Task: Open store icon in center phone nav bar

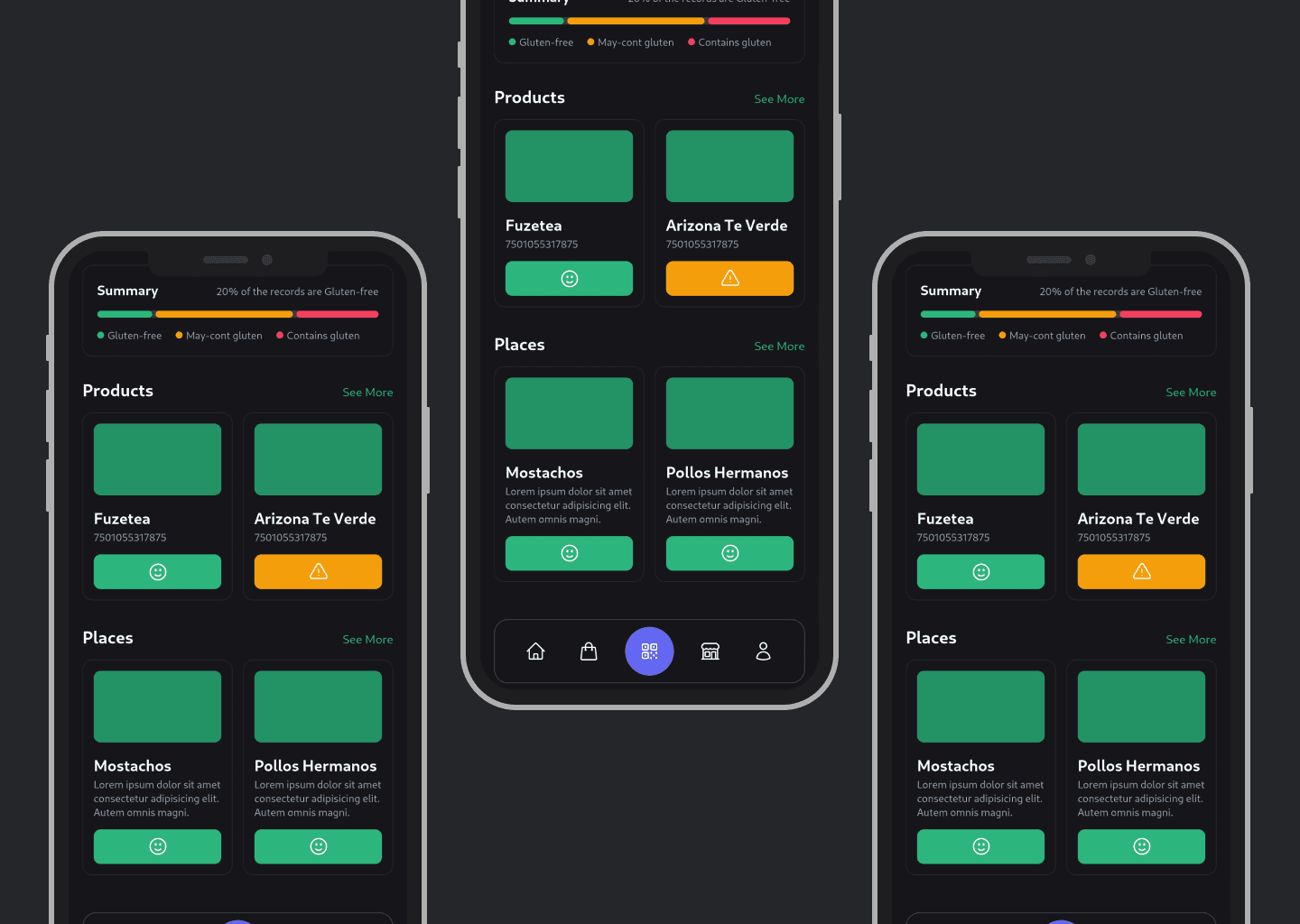Action: pyautogui.click(x=710, y=651)
